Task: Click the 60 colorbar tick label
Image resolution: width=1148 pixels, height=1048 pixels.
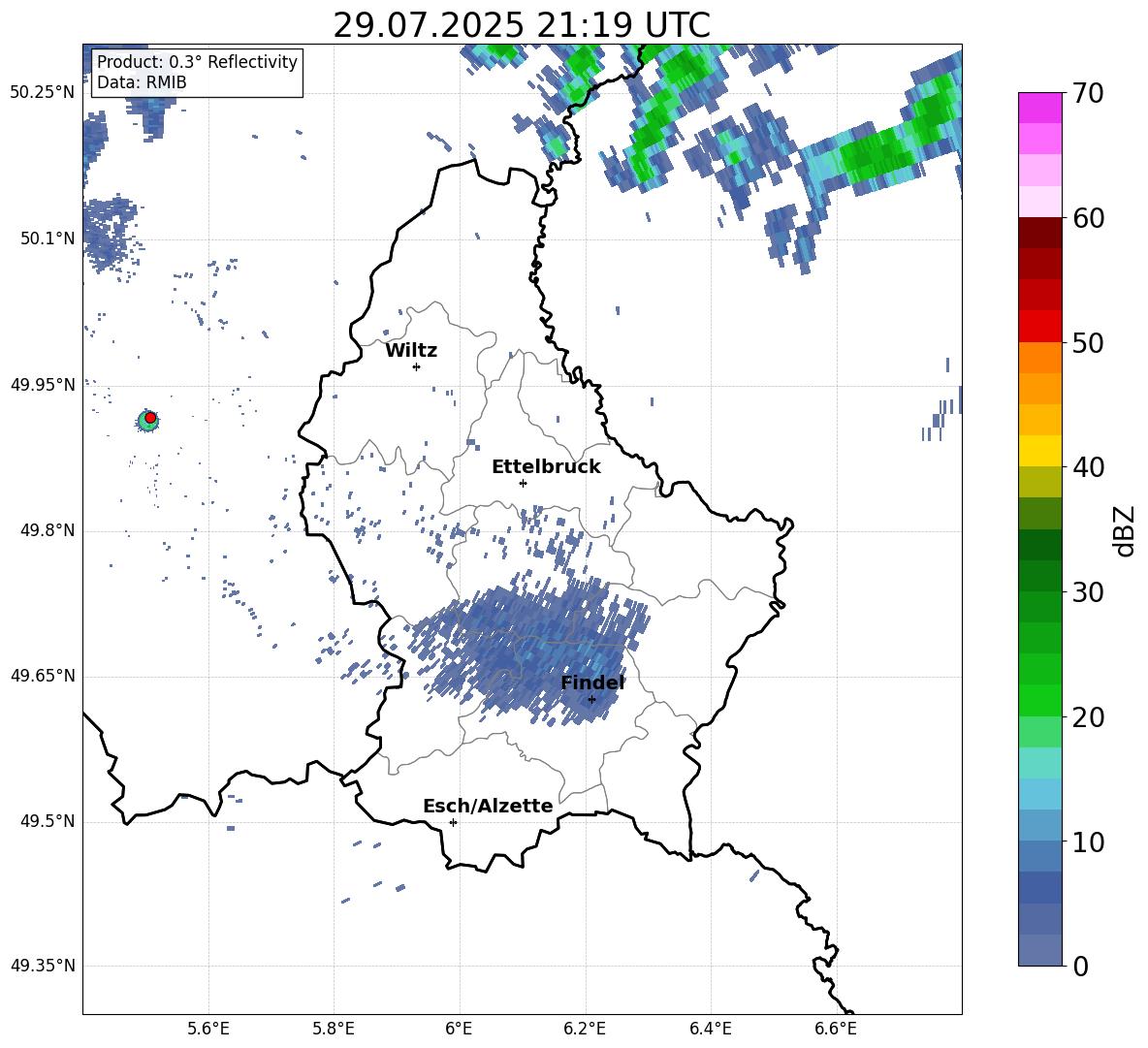Action: point(1088,218)
